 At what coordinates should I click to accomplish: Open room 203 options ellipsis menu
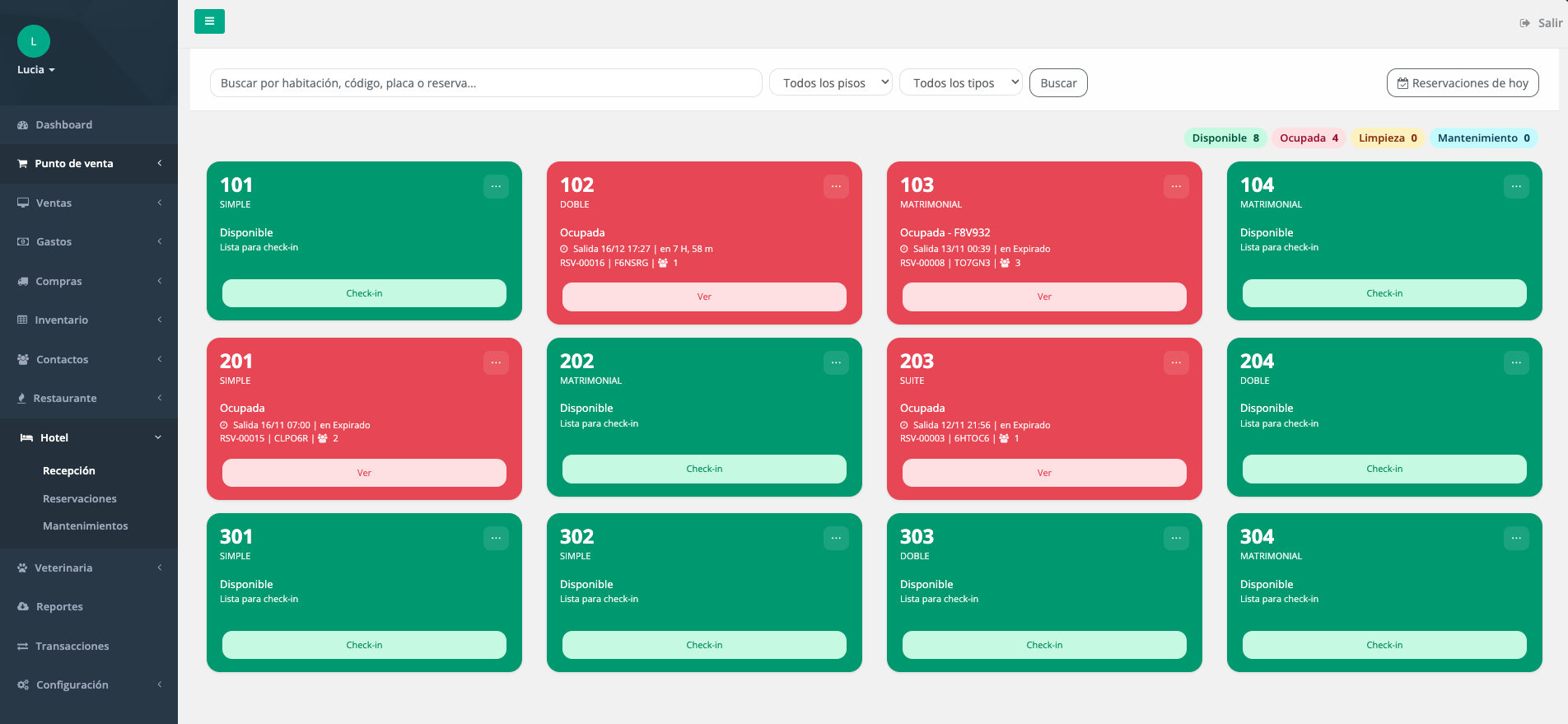pyautogui.click(x=1176, y=362)
